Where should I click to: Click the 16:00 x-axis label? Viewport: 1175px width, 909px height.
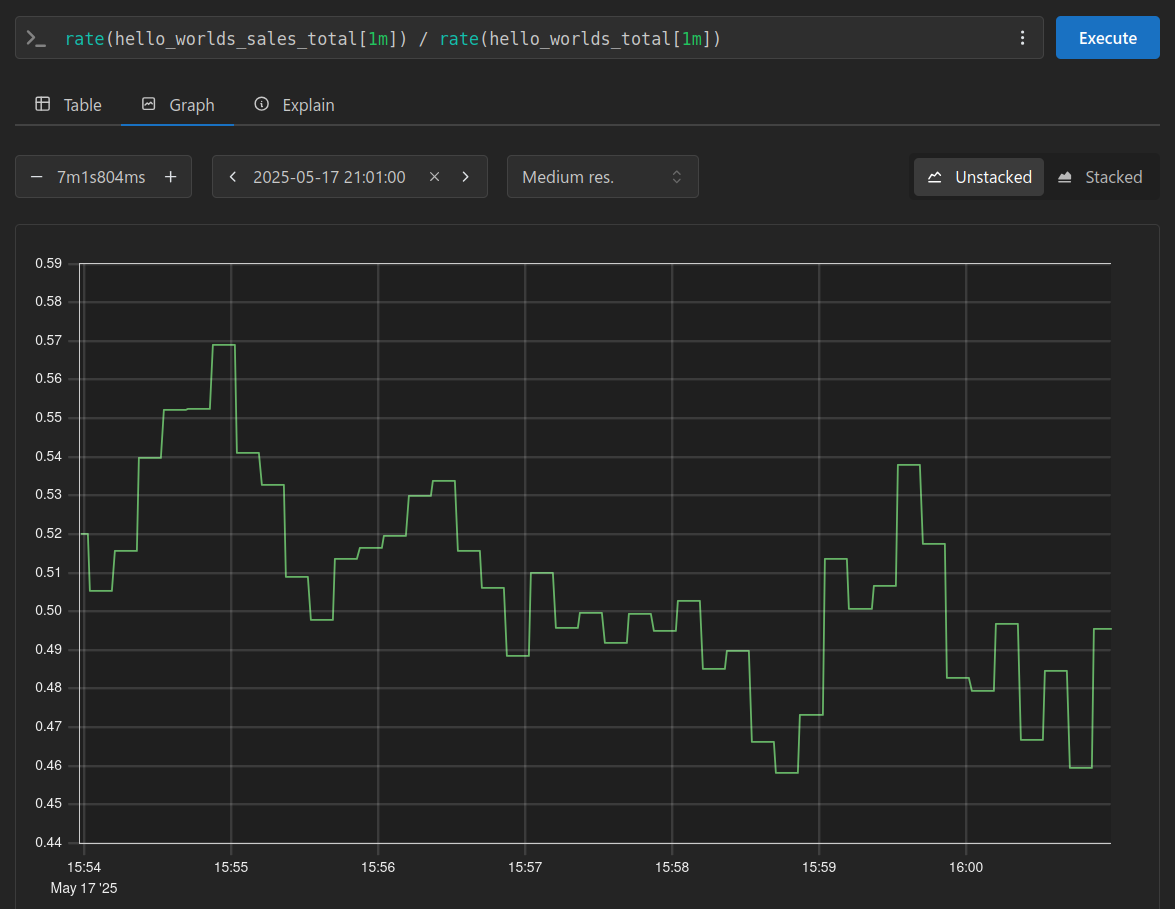pos(966,867)
